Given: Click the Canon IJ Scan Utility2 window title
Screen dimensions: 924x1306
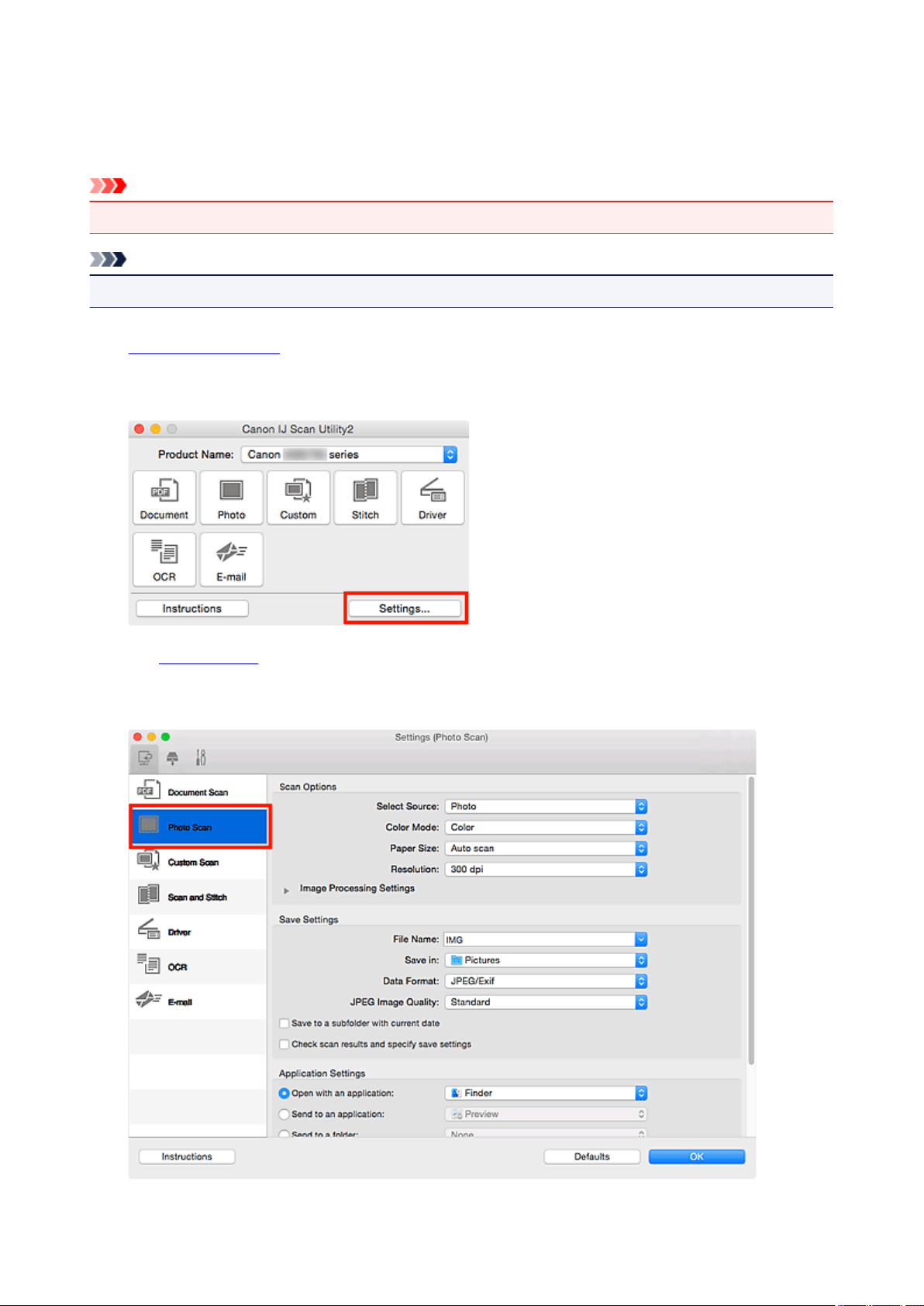Looking at the screenshot, I should tap(298, 429).
